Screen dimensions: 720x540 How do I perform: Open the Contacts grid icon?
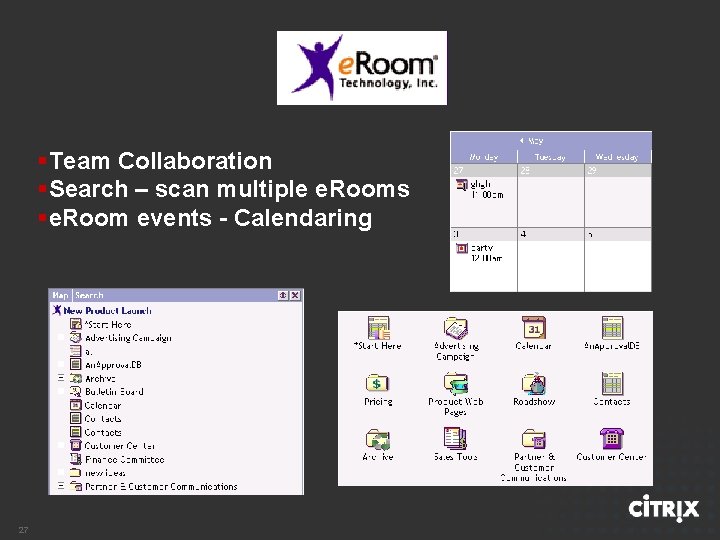612,383
